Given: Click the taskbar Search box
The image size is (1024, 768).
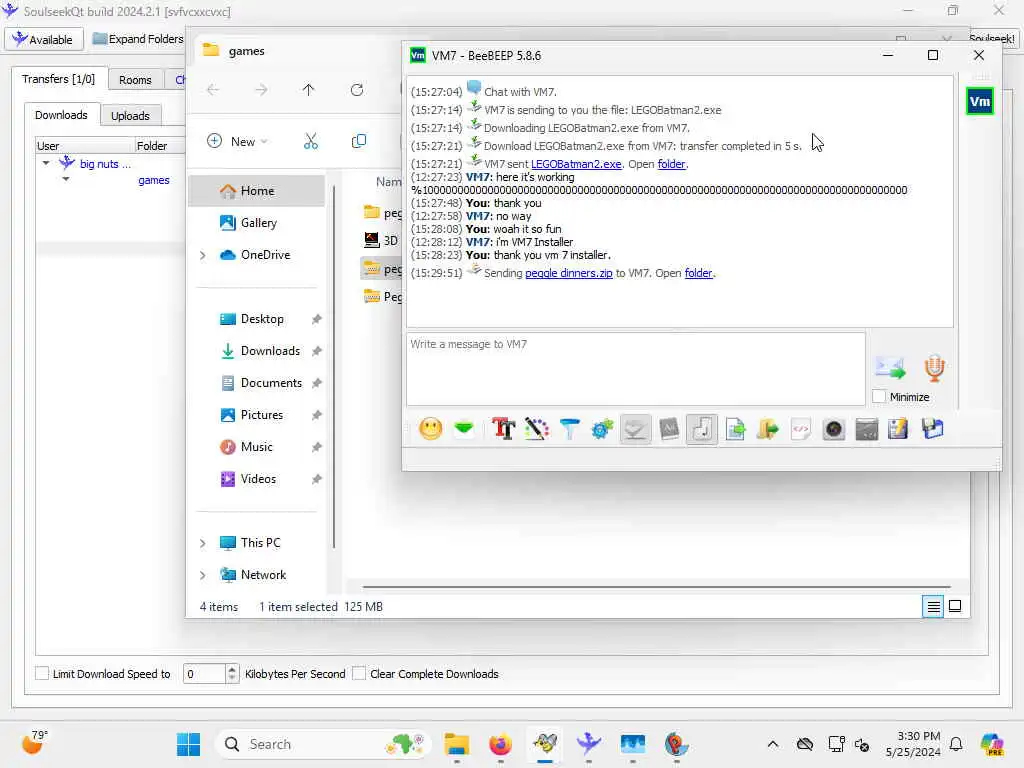Looking at the screenshot, I should [x=323, y=744].
